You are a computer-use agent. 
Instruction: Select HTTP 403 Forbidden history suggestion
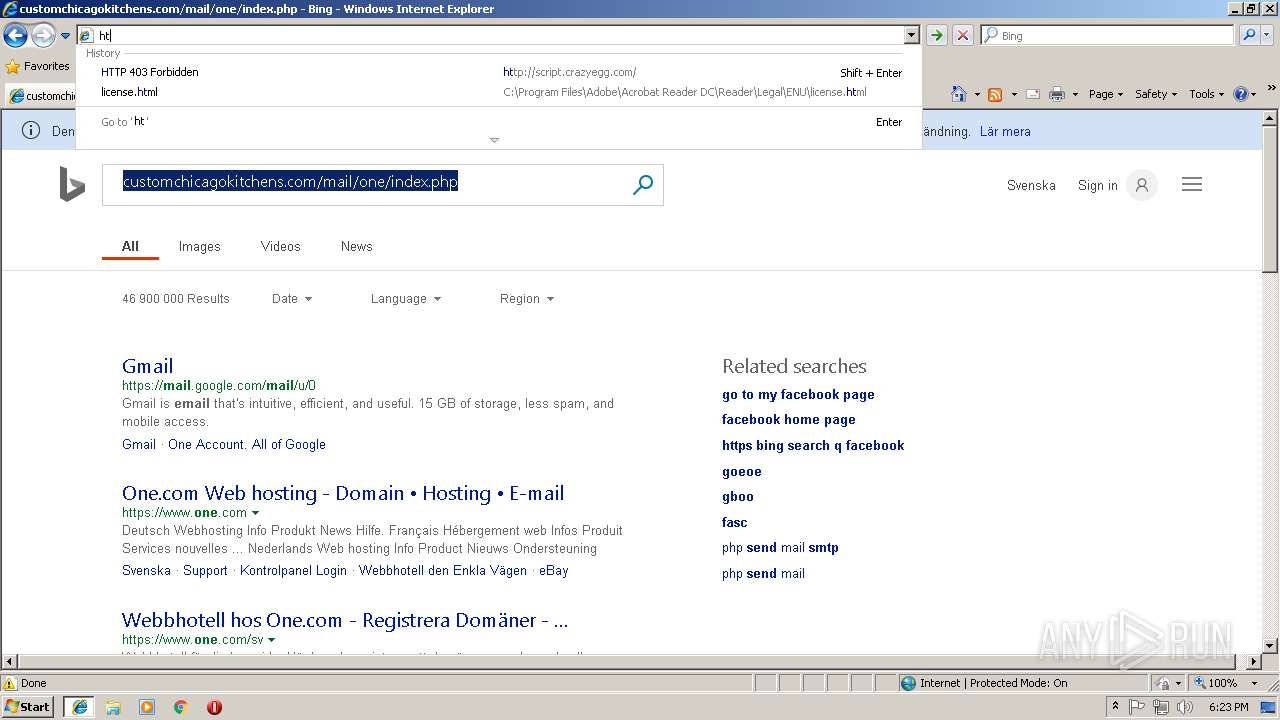click(499, 72)
